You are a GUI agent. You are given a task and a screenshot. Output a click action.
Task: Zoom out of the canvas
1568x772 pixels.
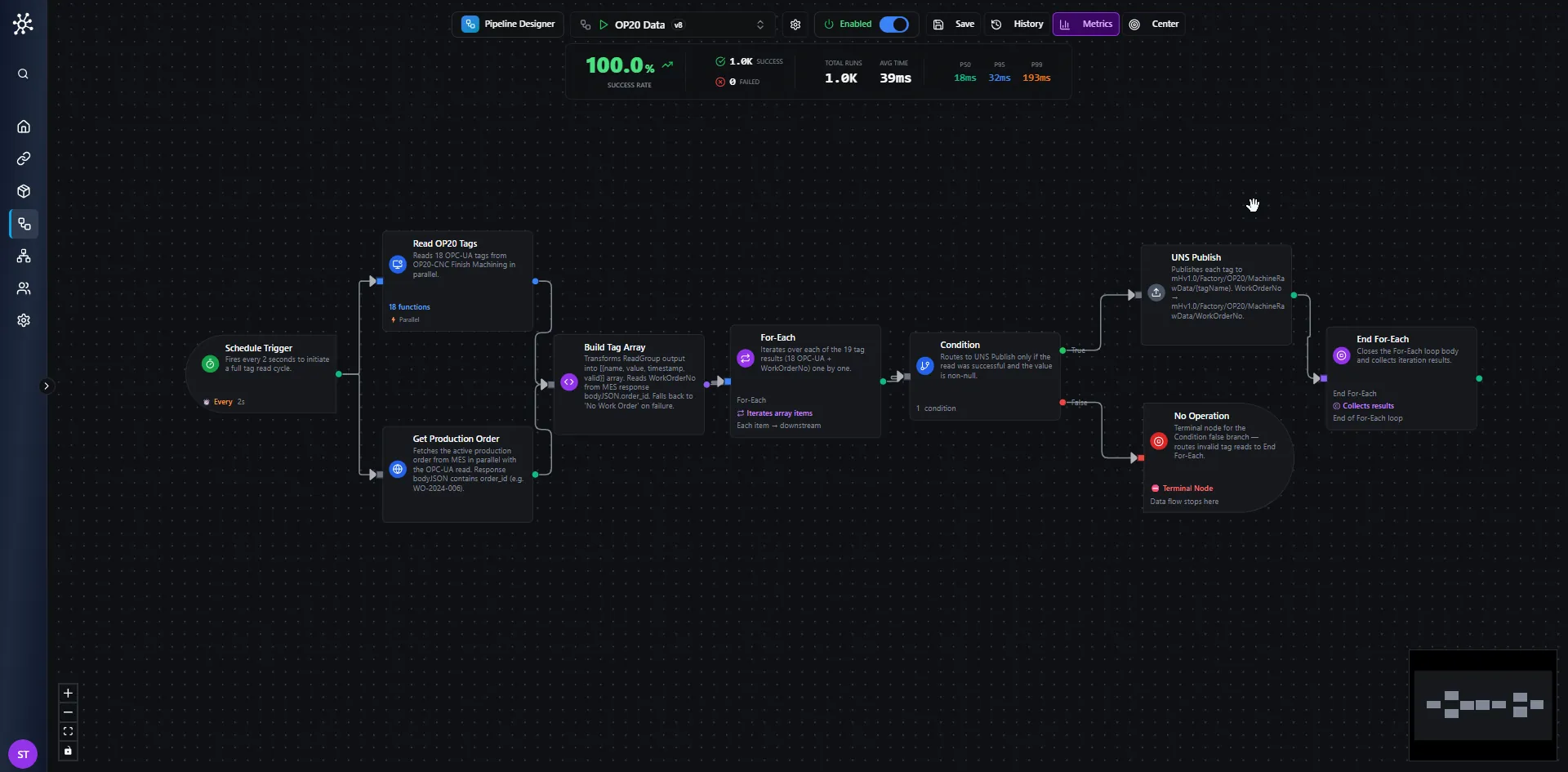pyautogui.click(x=68, y=712)
